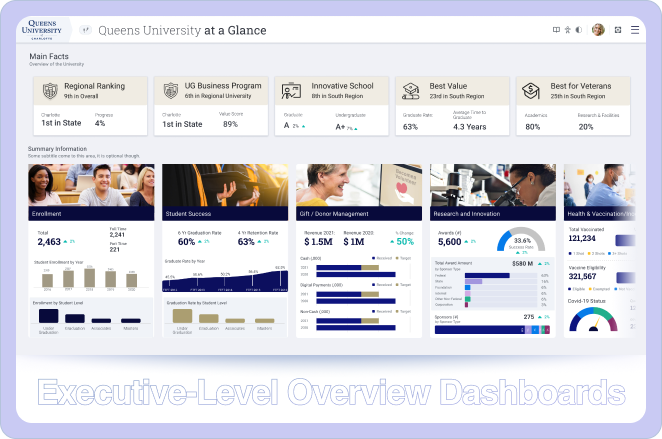Screen dimensions: 662x439
Task: Click the 33.6% success rate gauge
Action: coord(521,242)
